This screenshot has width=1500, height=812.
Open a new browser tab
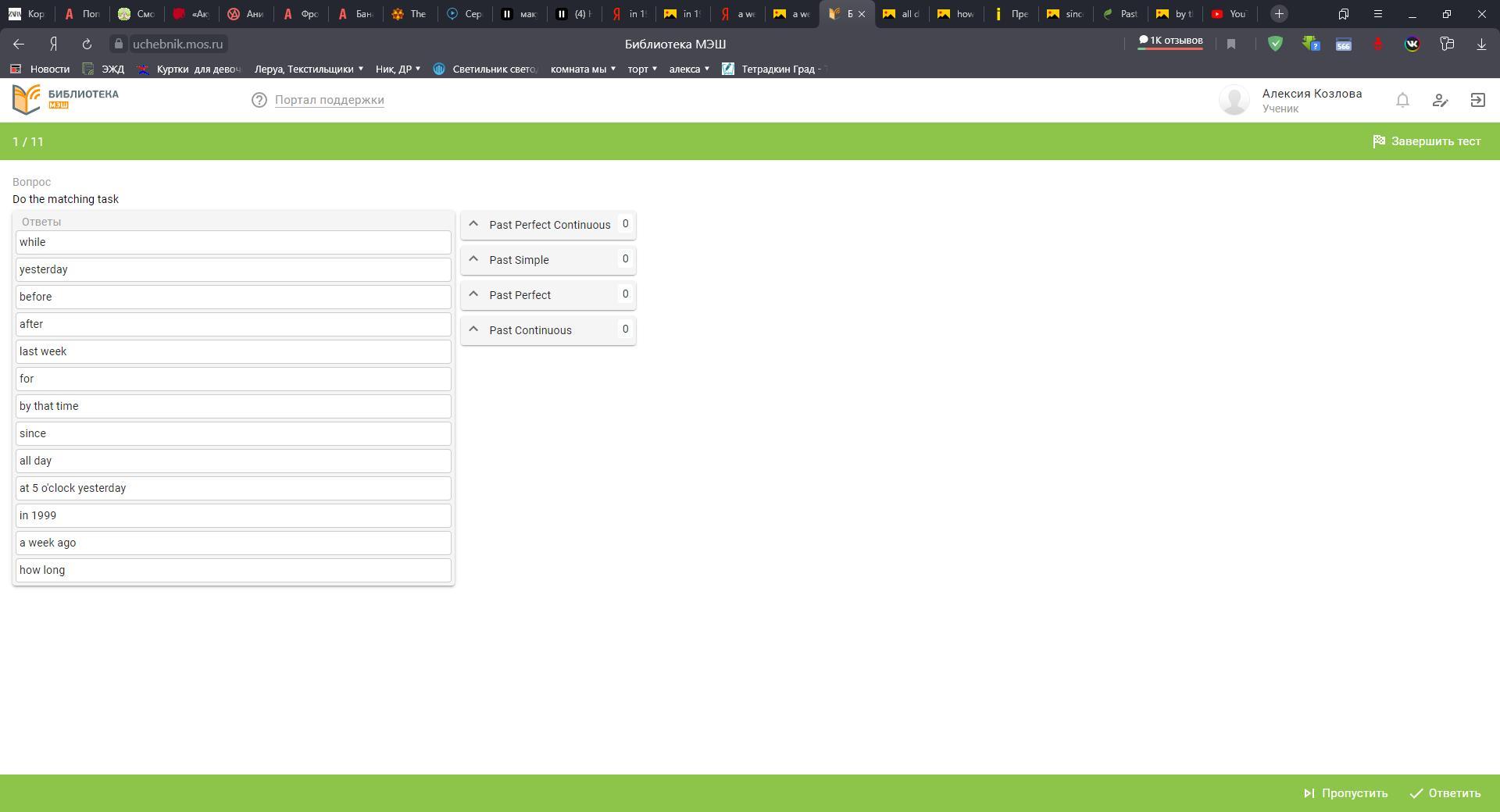(x=1279, y=14)
